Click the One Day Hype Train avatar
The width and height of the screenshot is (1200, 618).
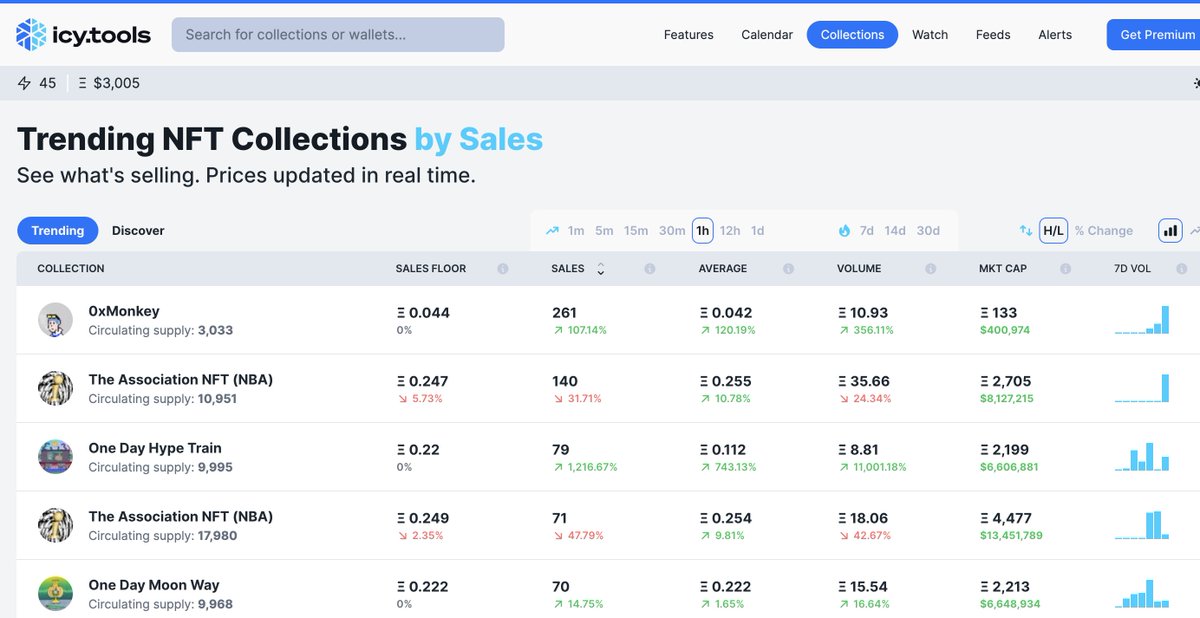tap(56, 457)
